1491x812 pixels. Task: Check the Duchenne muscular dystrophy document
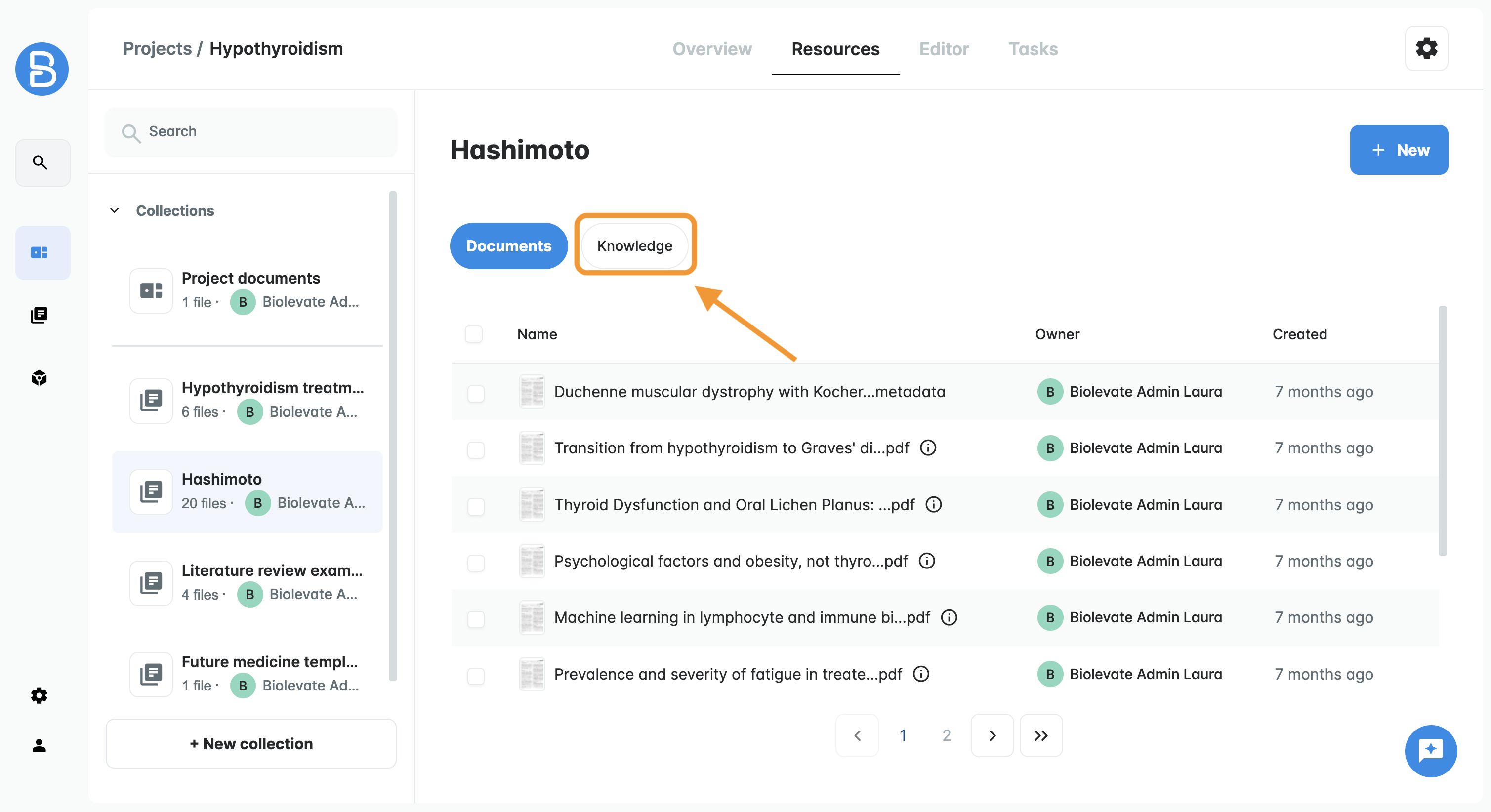click(x=476, y=393)
